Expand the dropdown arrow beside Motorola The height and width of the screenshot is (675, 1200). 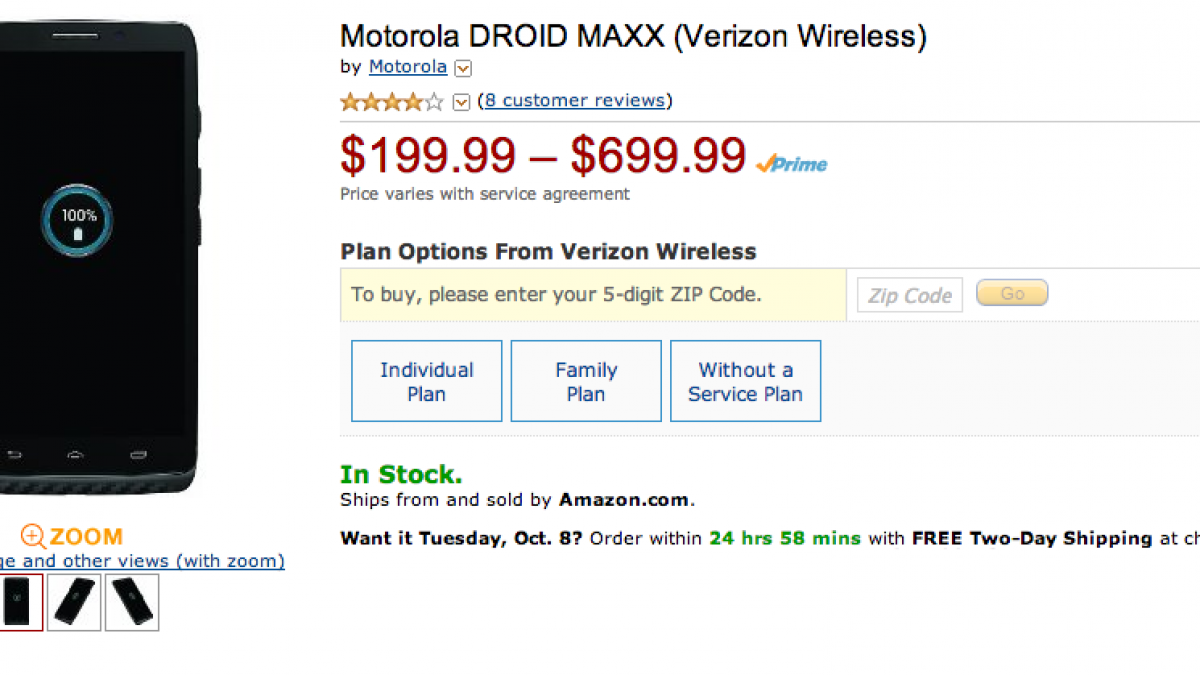point(462,68)
